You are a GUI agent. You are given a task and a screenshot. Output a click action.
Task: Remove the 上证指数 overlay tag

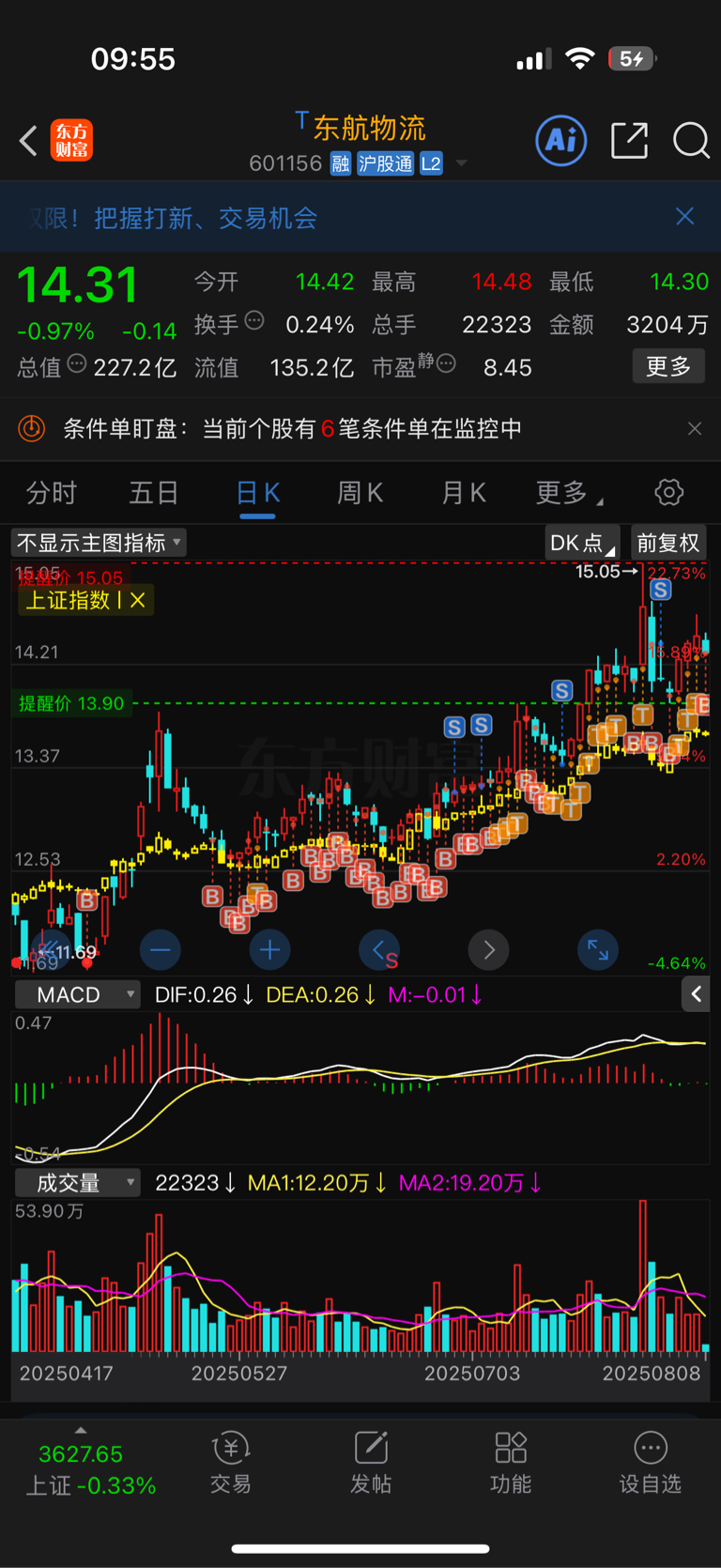click(138, 601)
